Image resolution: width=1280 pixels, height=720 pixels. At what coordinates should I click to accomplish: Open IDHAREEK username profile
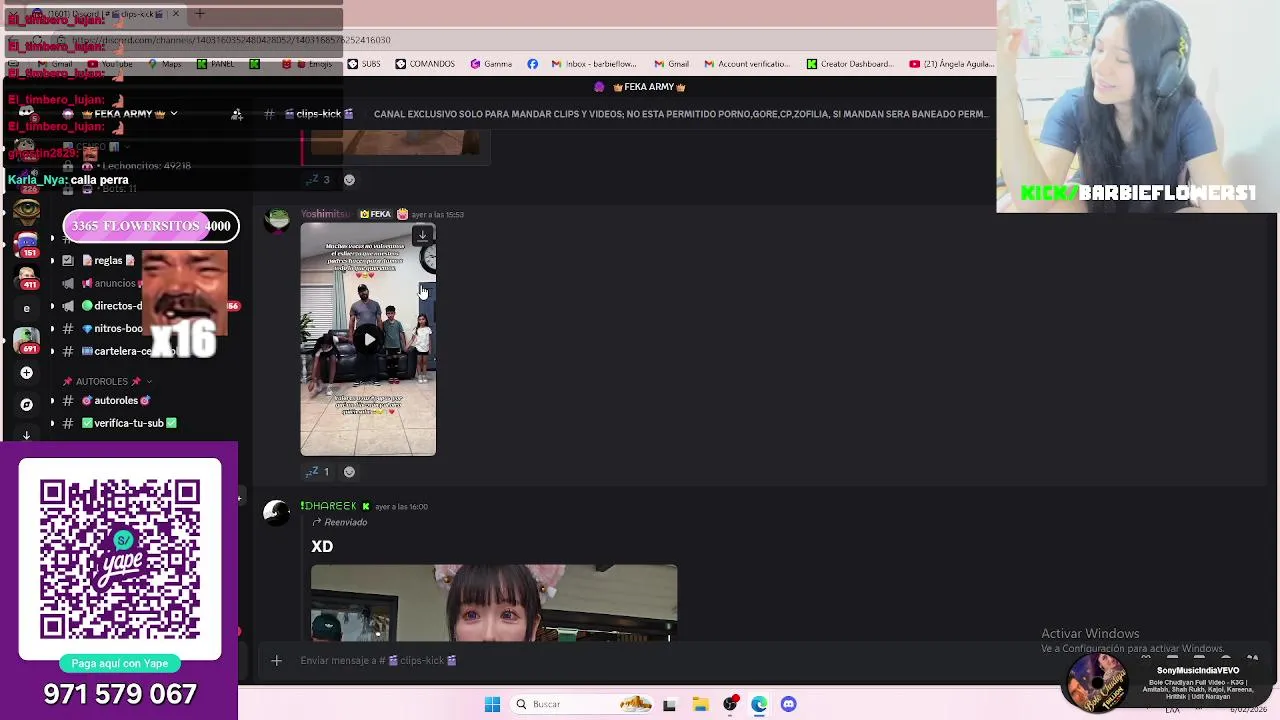(x=328, y=506)
